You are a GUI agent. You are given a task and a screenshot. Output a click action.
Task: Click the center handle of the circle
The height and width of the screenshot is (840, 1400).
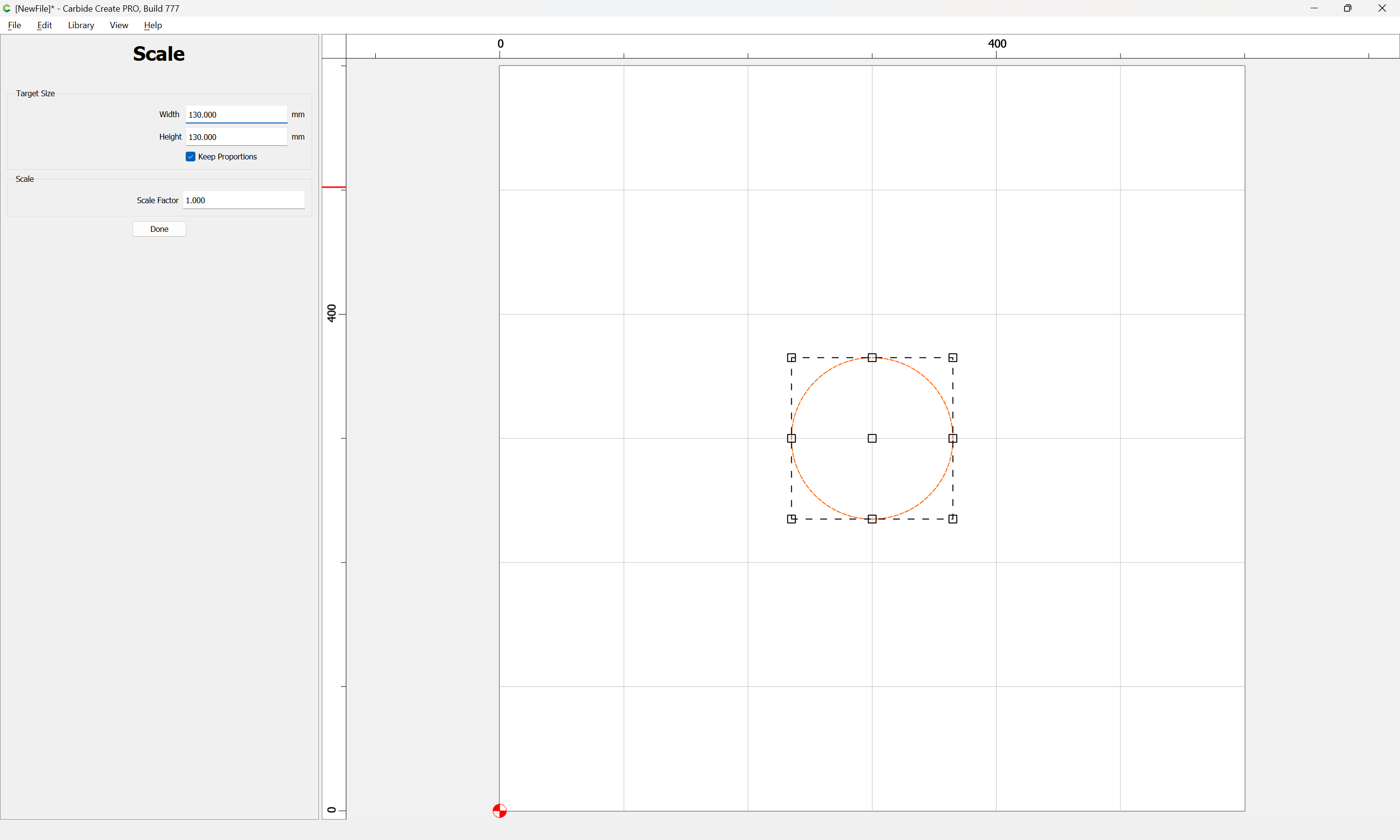pyautogui.click(x=872, y=438)
